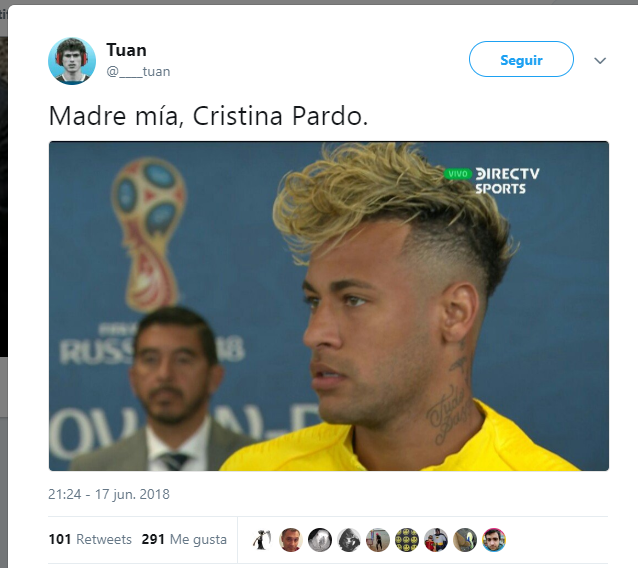Expand the tweet options chevron beside Seguir

pos(600,61)
